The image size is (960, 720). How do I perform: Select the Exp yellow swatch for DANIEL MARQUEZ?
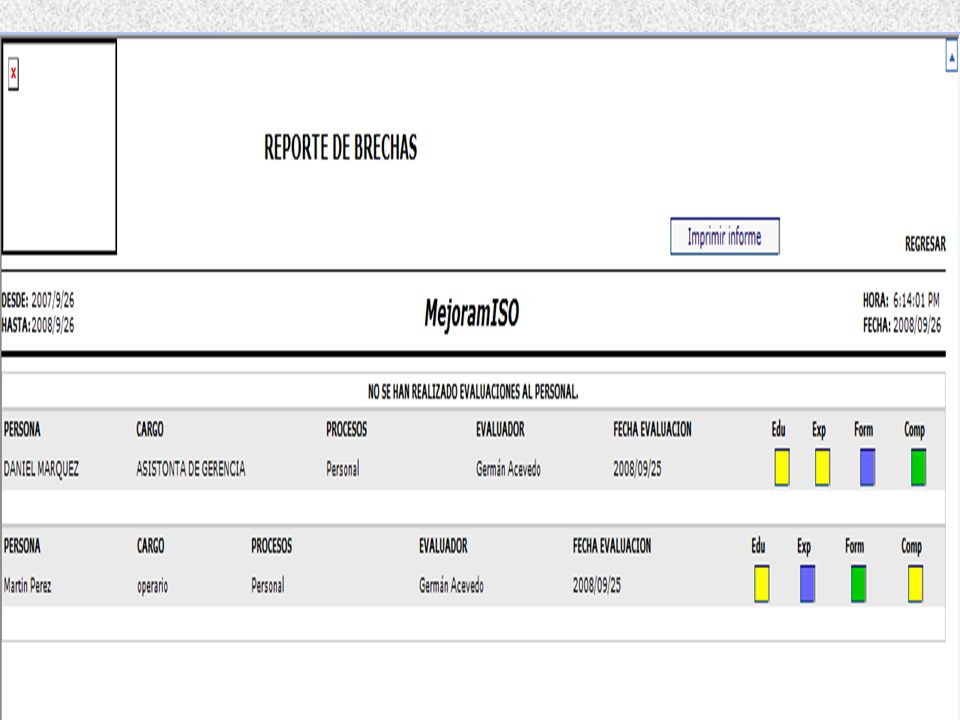coord(822,467)
